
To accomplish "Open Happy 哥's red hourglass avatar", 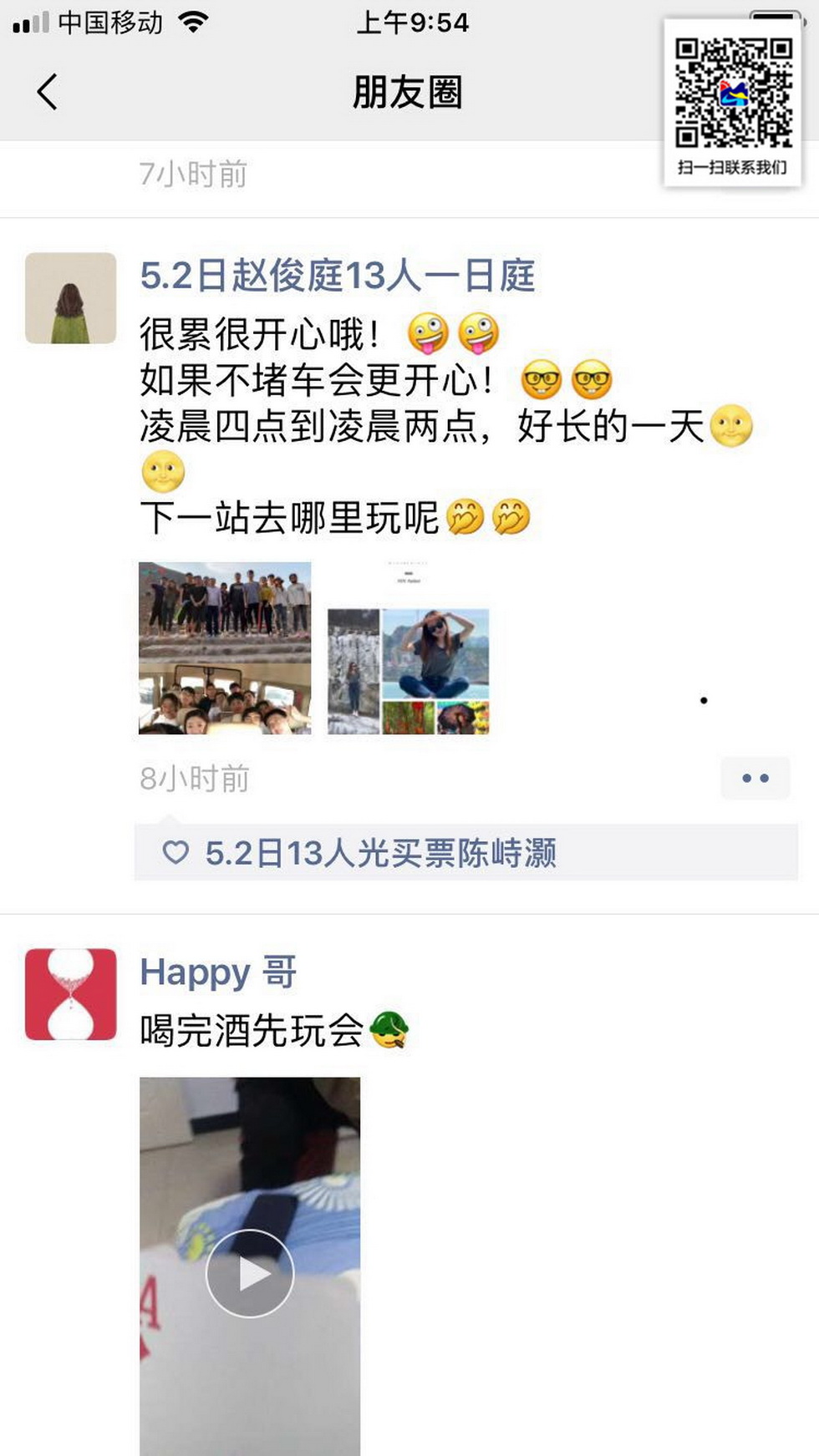I will pos(70,994).
